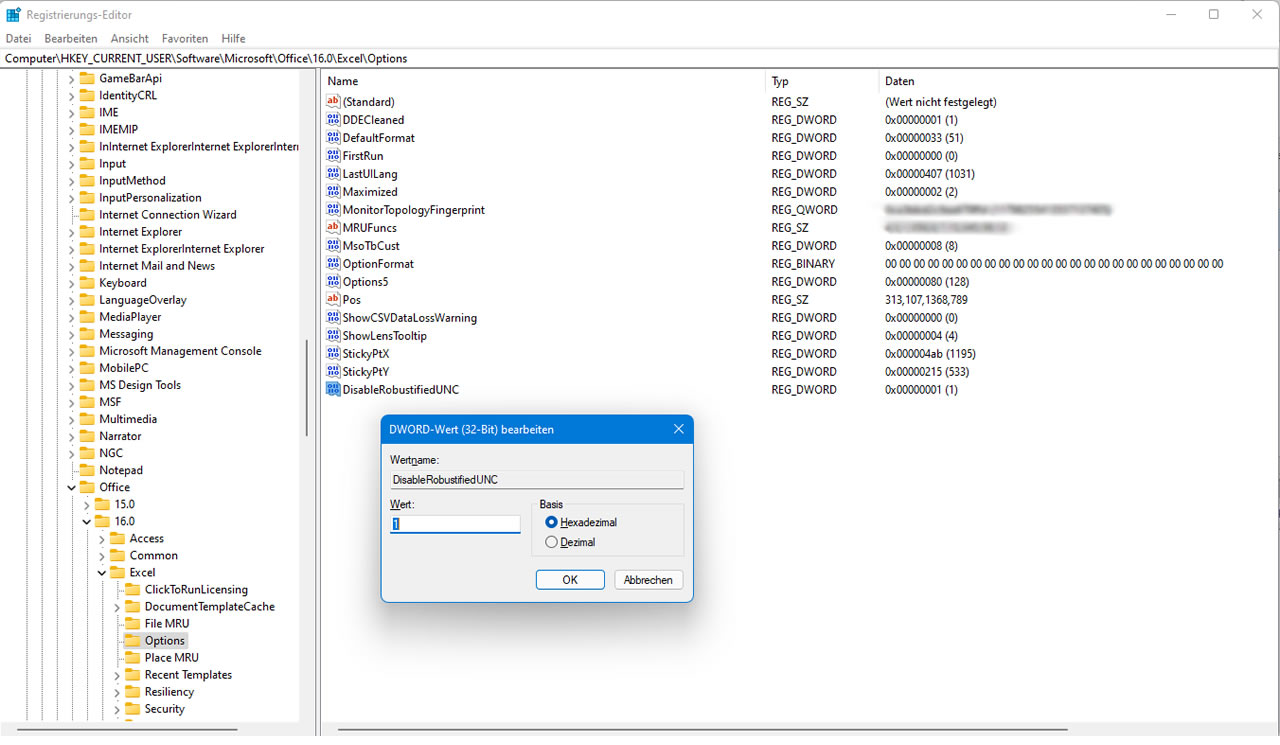Click the ShowLensTooltip value icon
The height and width of the screenshot is (745, 1280).
click(334, 336)
